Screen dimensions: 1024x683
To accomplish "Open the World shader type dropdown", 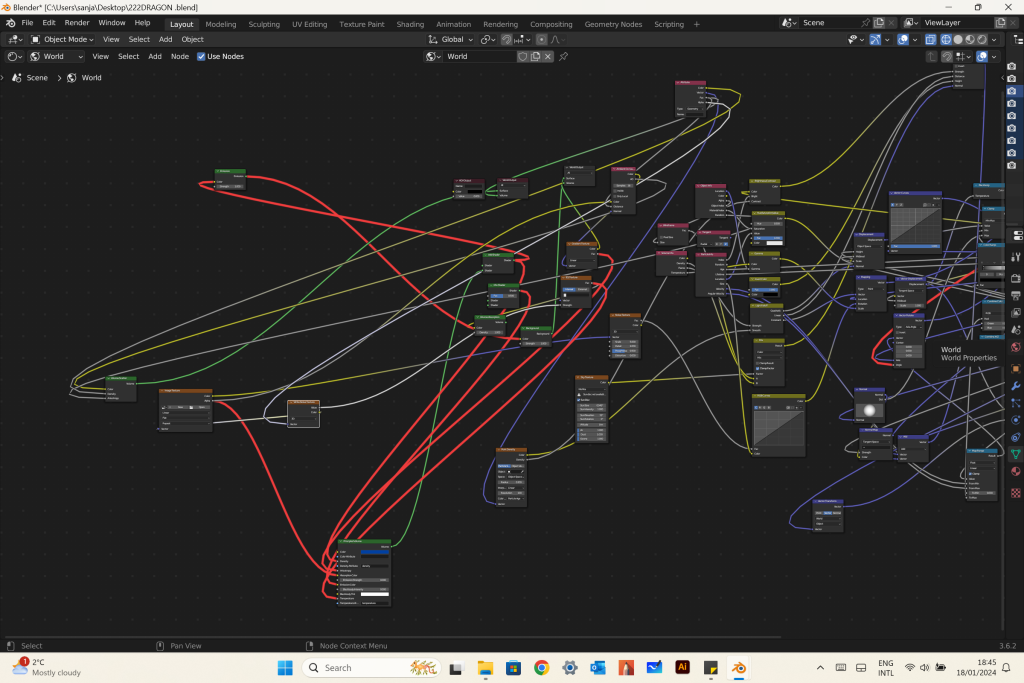I will 57,56.
